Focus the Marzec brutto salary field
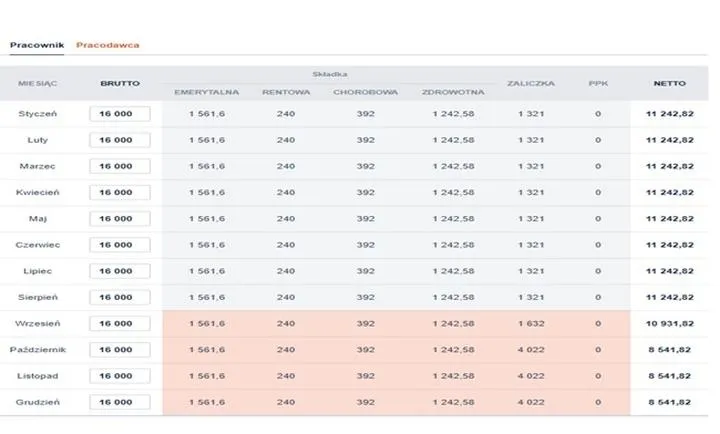The height and width of the screenshot is (434, 720). pos(120,166)
